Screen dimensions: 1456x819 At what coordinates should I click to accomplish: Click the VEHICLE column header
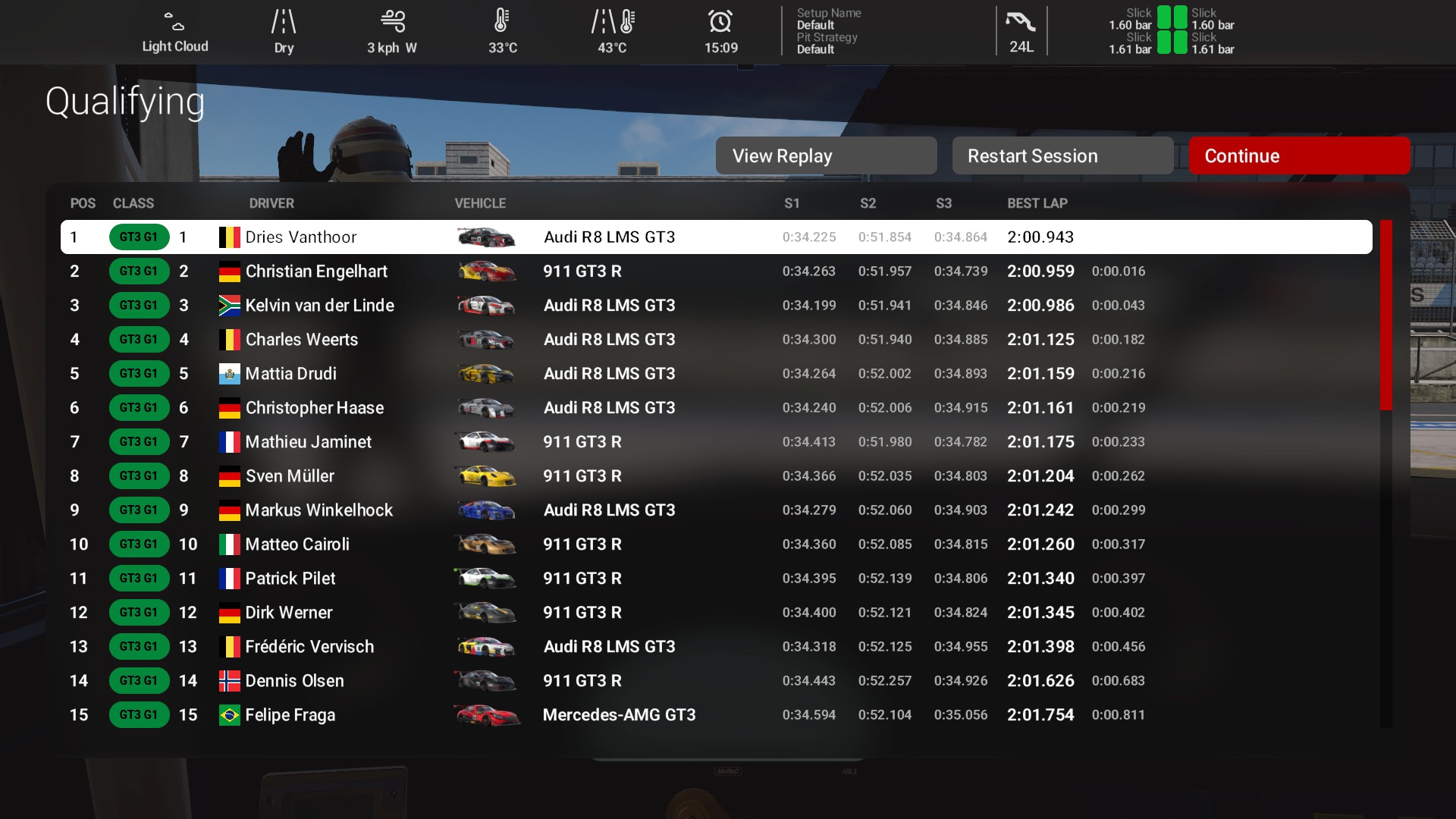pos(480,203)
